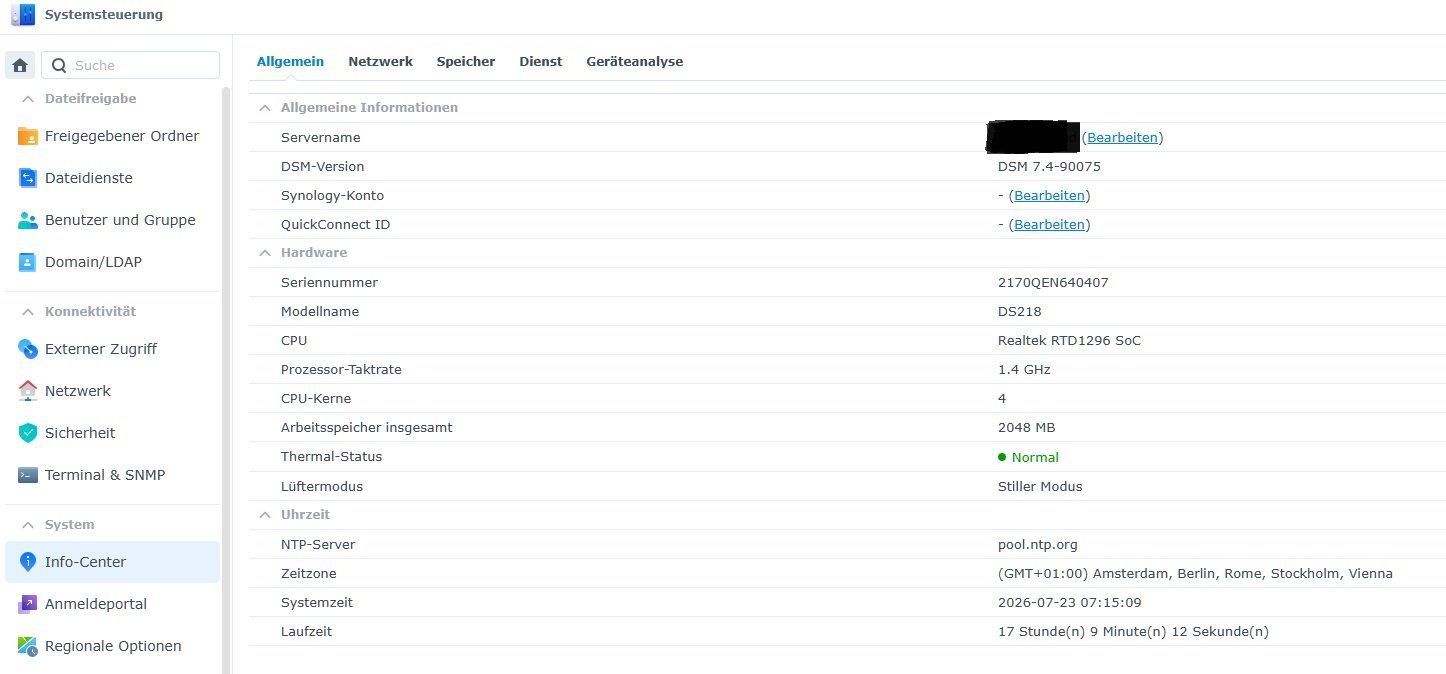Click the search magnifier icon
The height and width of the screenshot is (674, 1446).
(x=59, y=65)
